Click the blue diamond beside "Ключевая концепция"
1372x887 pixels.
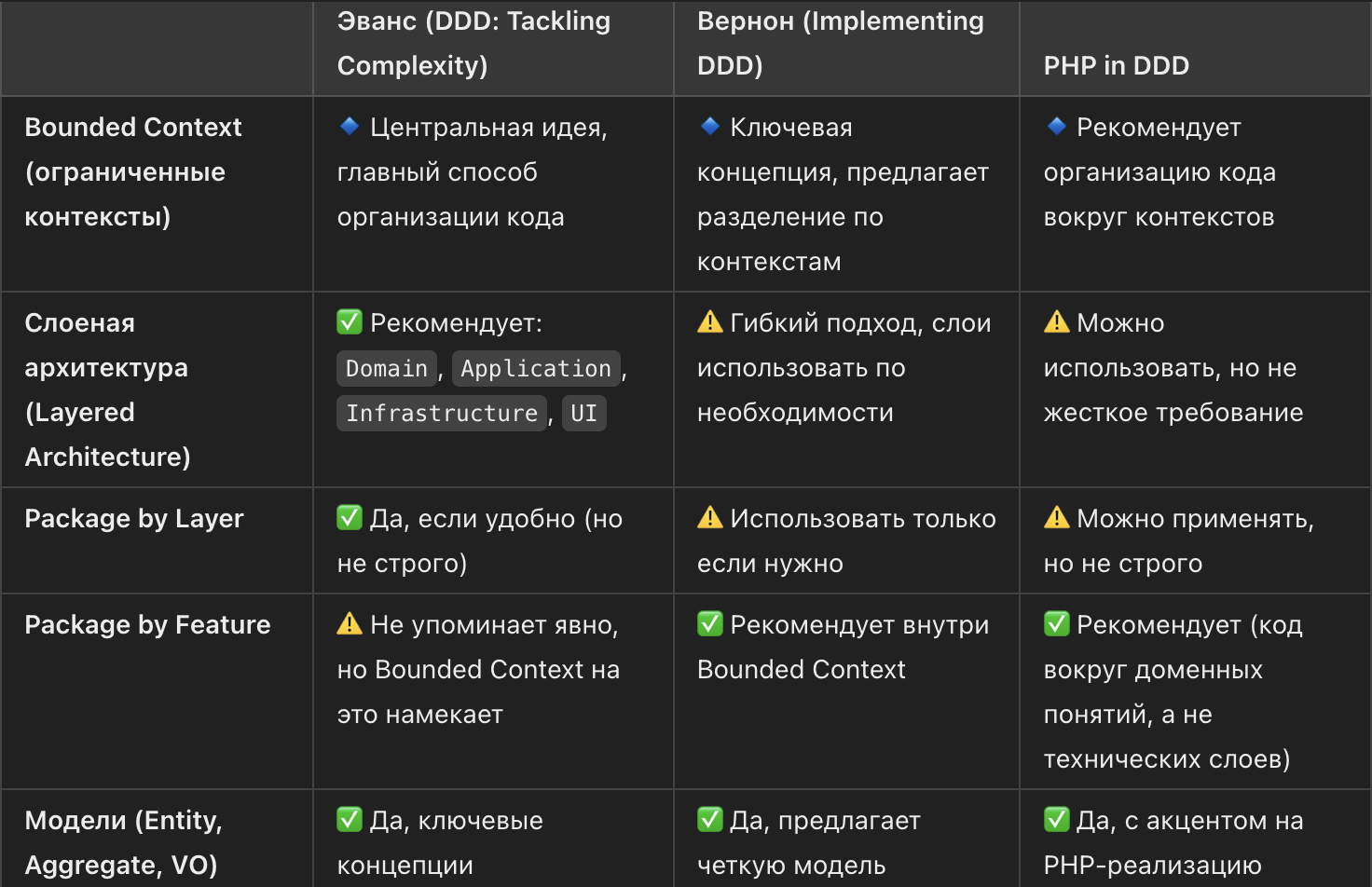click(x=710, y=126)
